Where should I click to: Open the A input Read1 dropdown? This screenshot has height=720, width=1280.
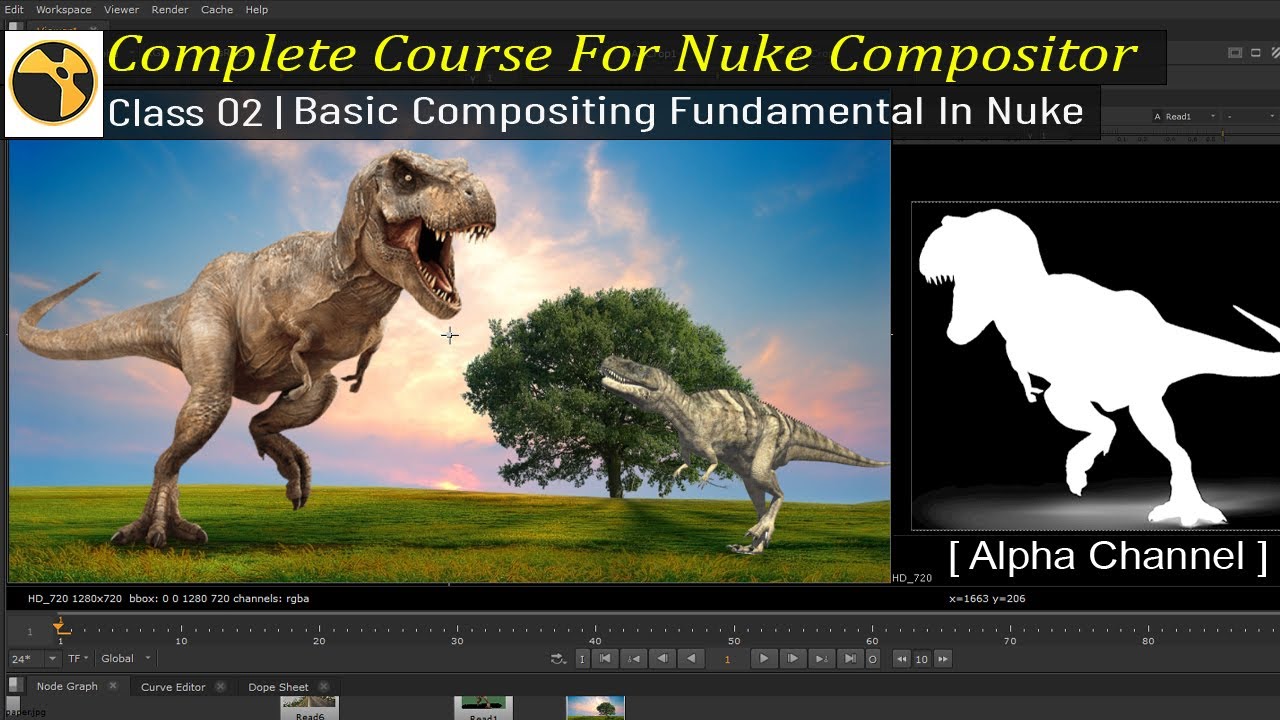pyautogui.click(x=1185, y=117)
